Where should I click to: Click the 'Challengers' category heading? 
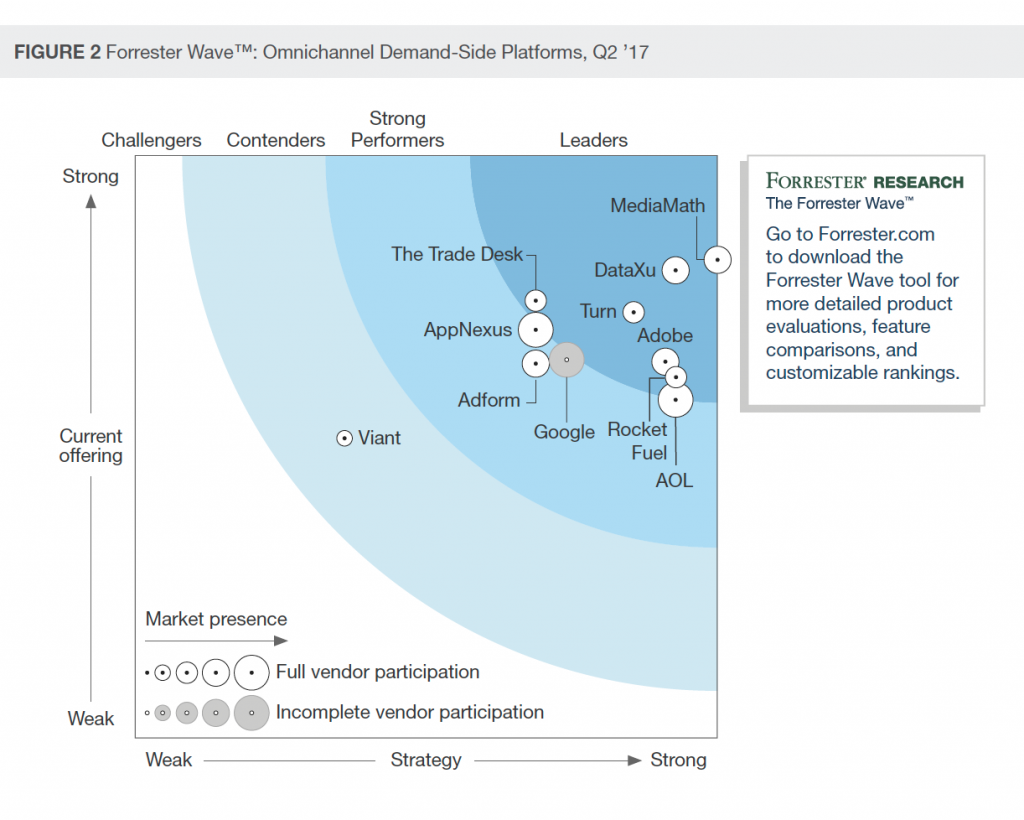[152, 140]
